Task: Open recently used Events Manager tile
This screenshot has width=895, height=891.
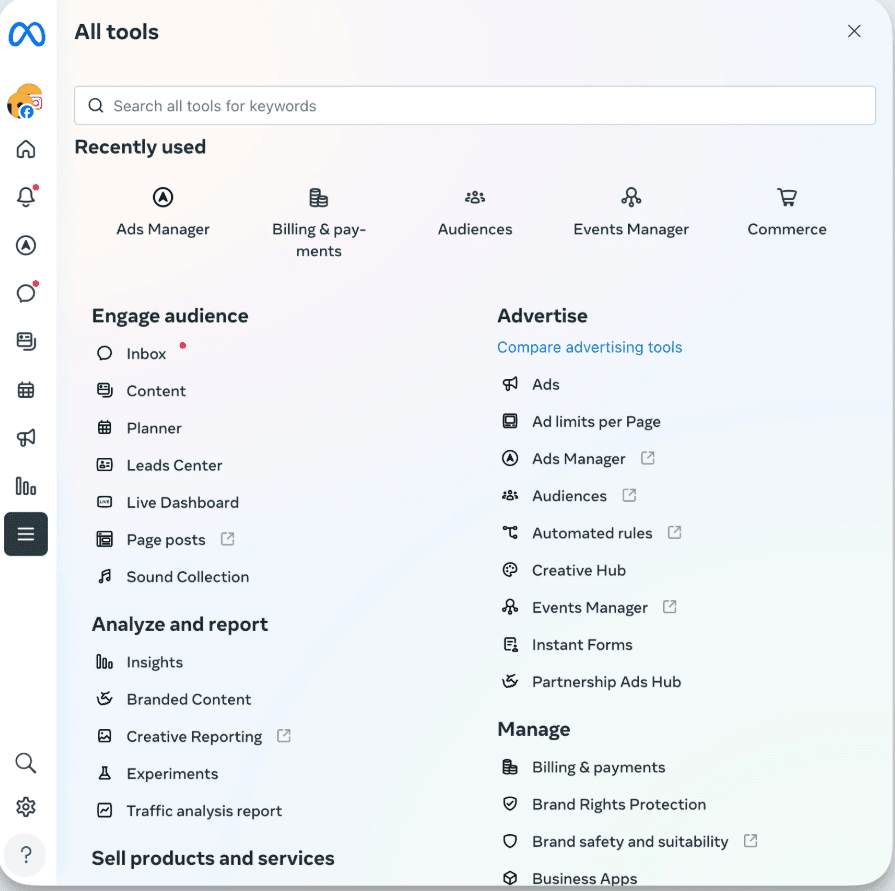Action: tap(631, 212)
